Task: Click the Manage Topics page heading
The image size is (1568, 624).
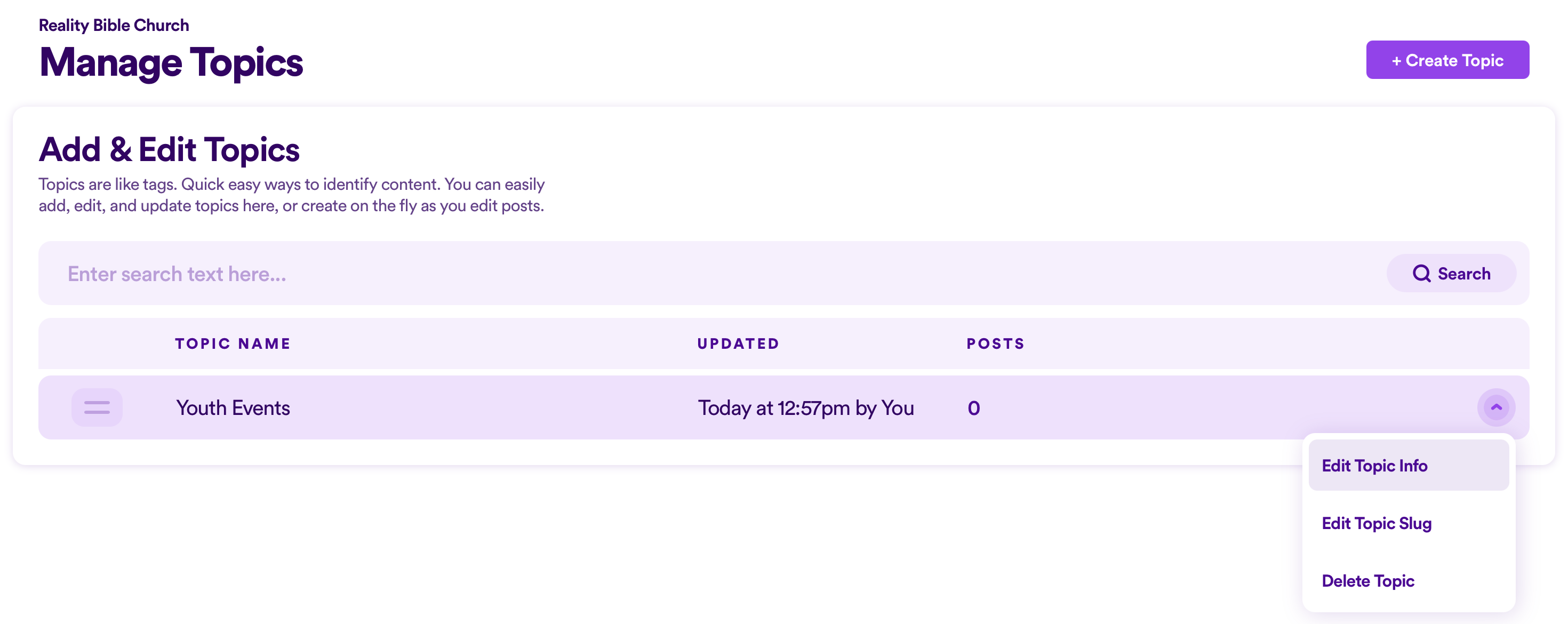Action: pyautogui.click(x=171, y=63)
